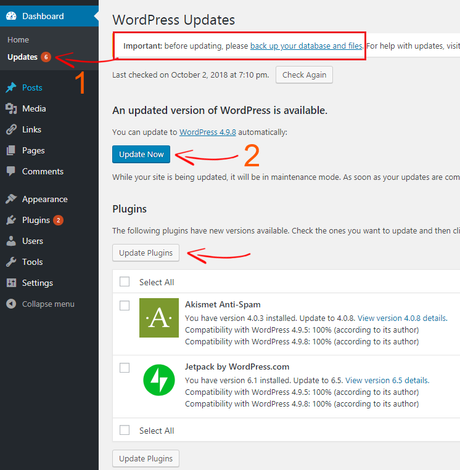Open the WordPress 4.9.8 link
The width and height of the screenshot is (460, 470).
point(208,132)
